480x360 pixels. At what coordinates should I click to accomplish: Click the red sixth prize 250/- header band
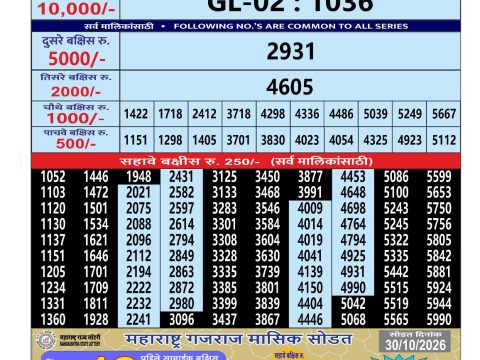246,161
